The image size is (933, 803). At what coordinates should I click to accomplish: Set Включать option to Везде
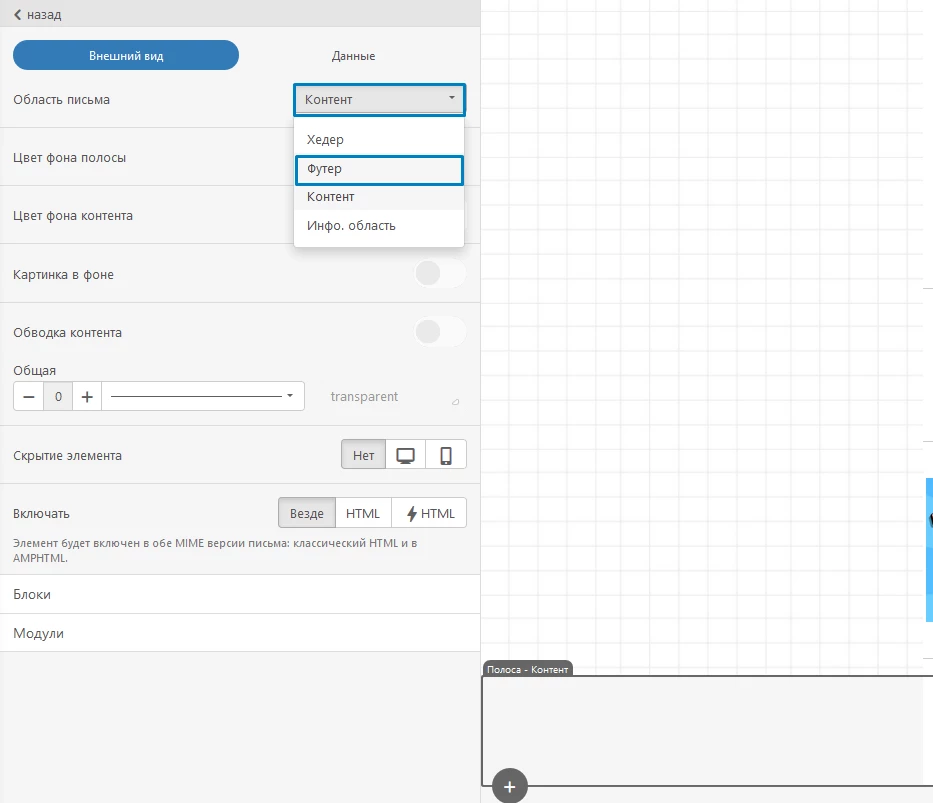tap(307, 513)
